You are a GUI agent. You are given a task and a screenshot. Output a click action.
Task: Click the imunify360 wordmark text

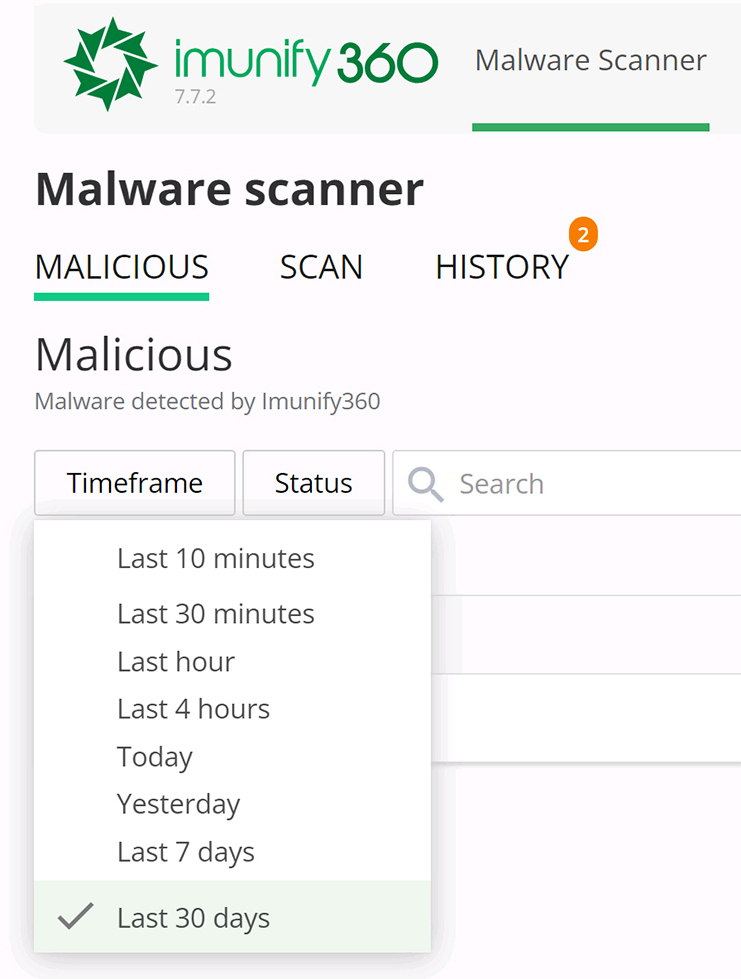pos(306,61)
